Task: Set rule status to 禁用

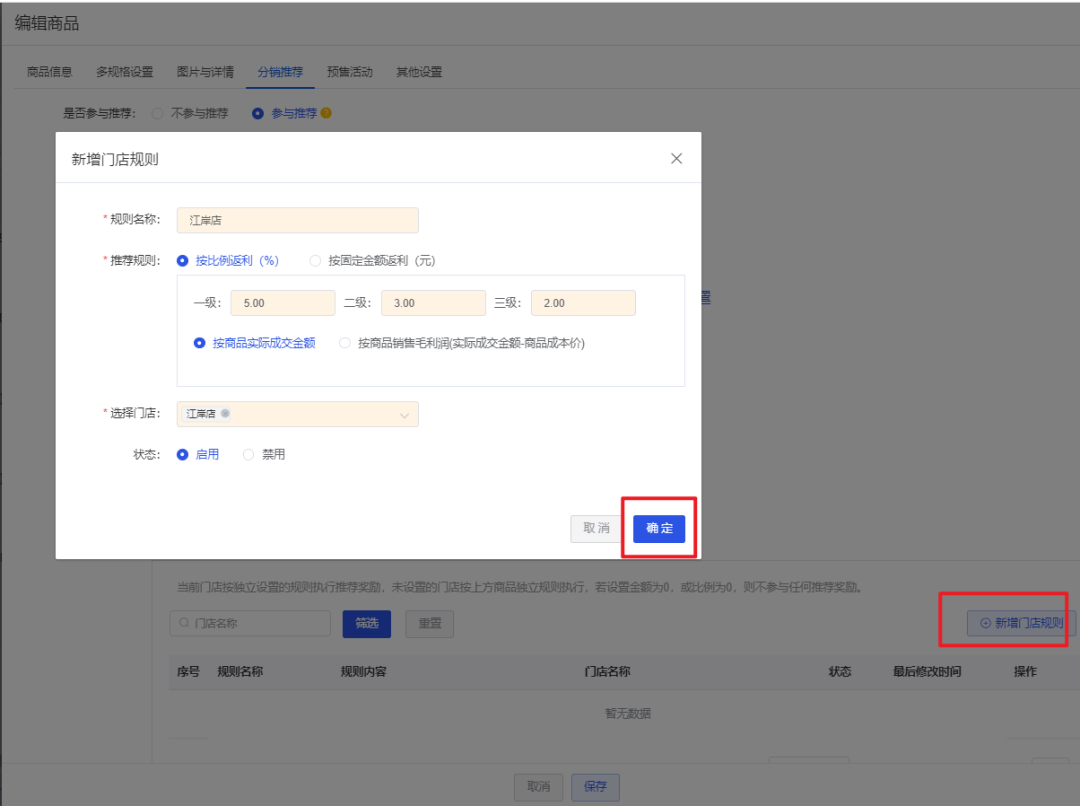Action: click(248, 454)
